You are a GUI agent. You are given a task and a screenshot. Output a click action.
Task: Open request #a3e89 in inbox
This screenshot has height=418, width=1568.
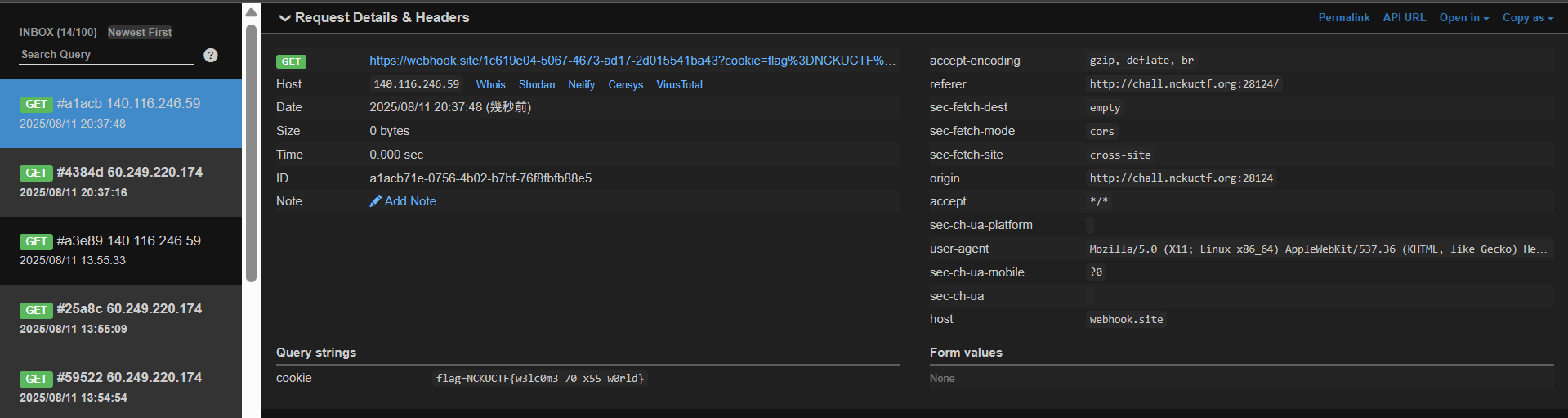[121, 250]
